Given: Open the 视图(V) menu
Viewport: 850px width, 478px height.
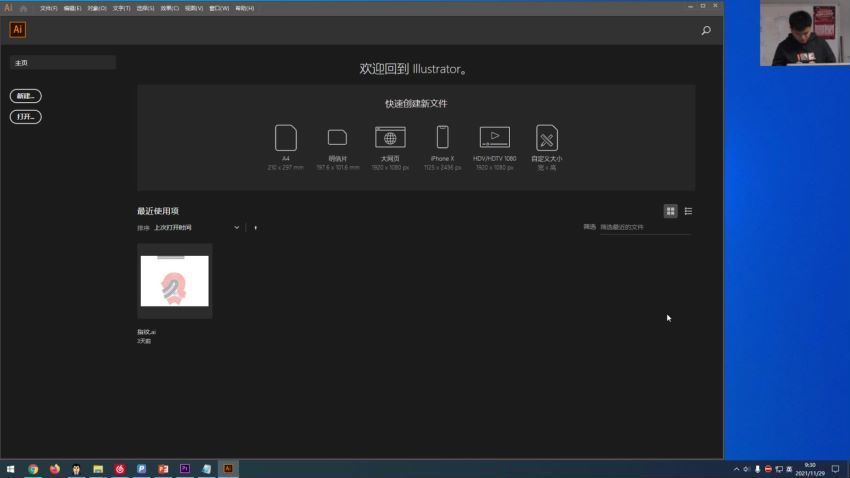Looking at the screenshot, I should click(x=194, y=8).
